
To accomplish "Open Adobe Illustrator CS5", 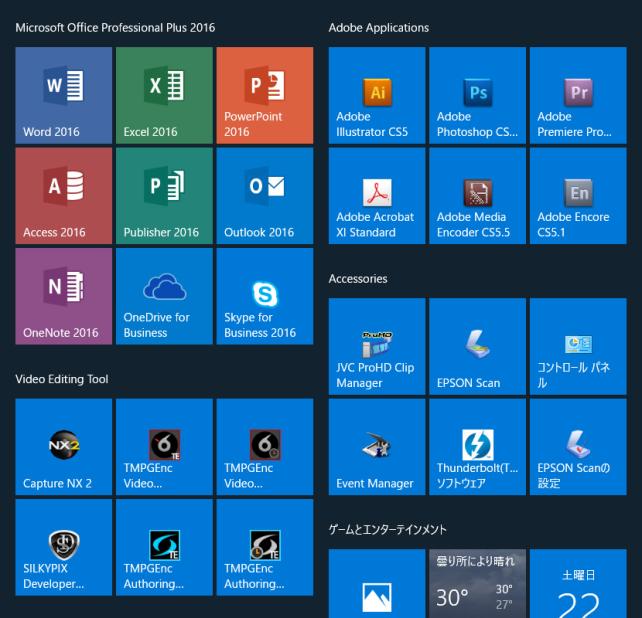I will [x=377, y=95].
